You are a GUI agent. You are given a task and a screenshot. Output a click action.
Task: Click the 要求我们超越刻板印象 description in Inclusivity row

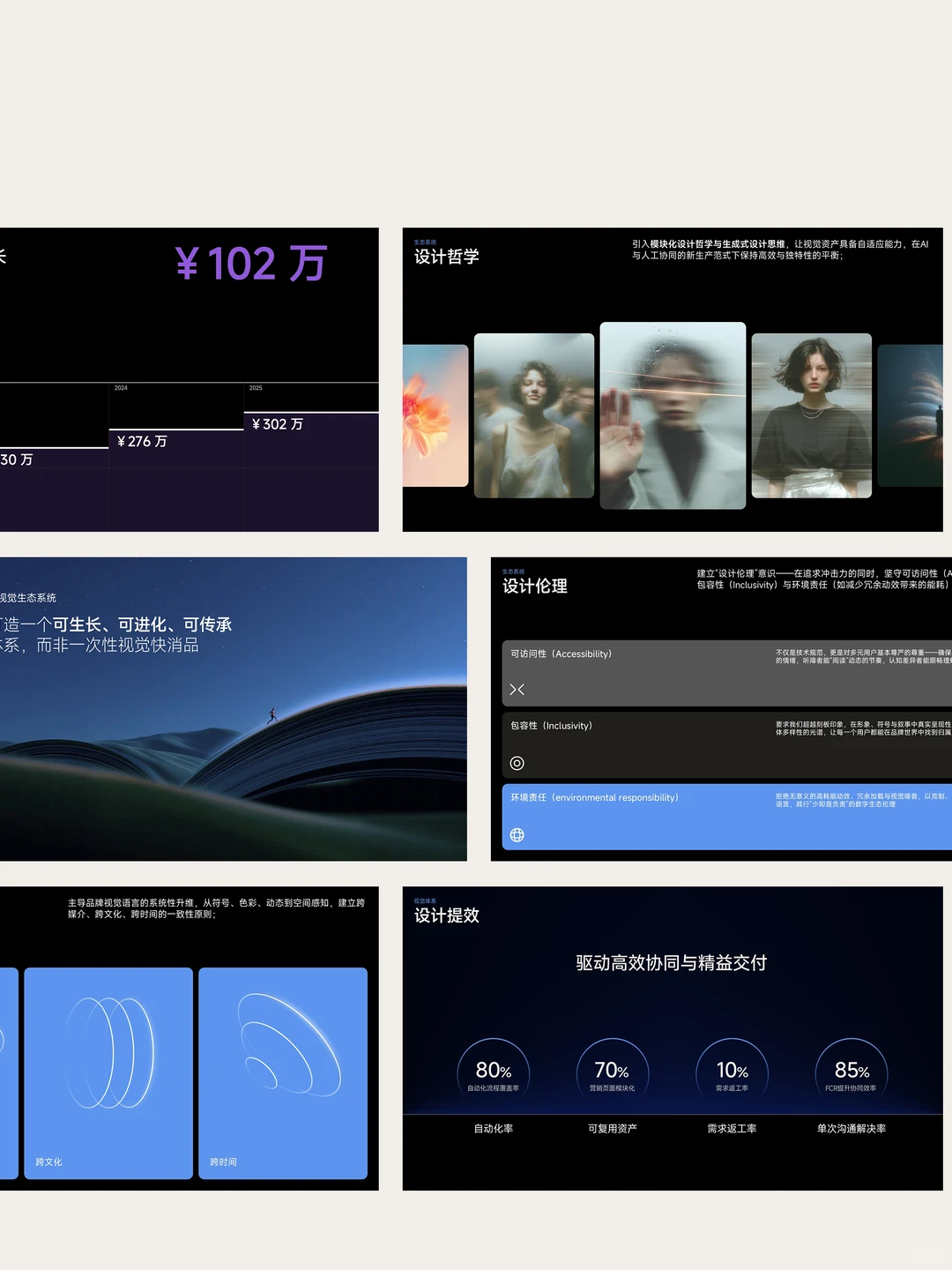pyautogui.click(x=864, y=728)
